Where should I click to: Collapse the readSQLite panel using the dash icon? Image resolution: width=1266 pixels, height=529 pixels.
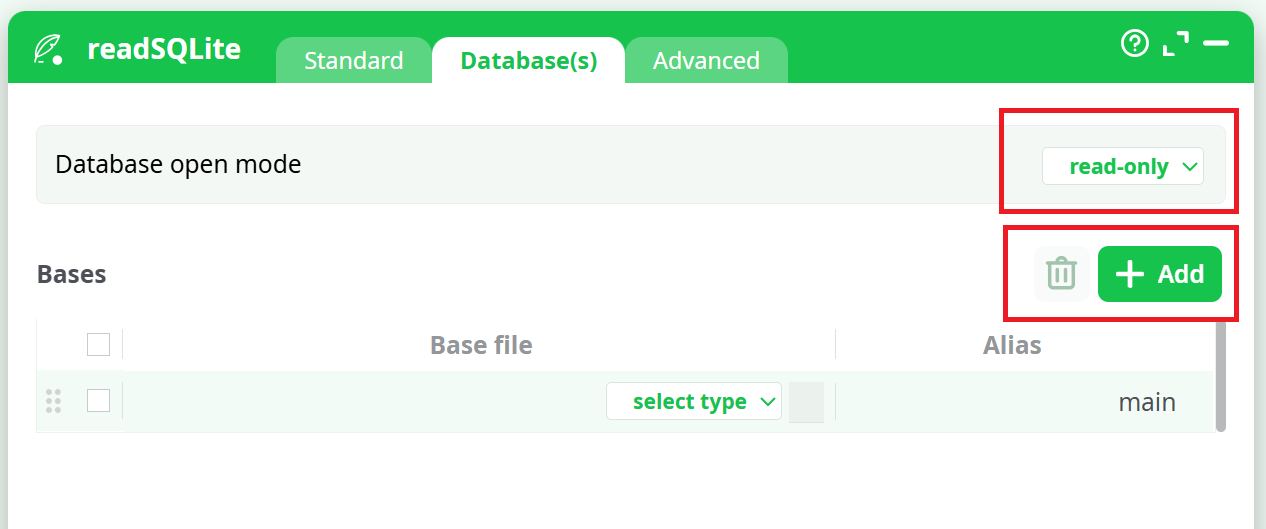[x=1216, y=43]
